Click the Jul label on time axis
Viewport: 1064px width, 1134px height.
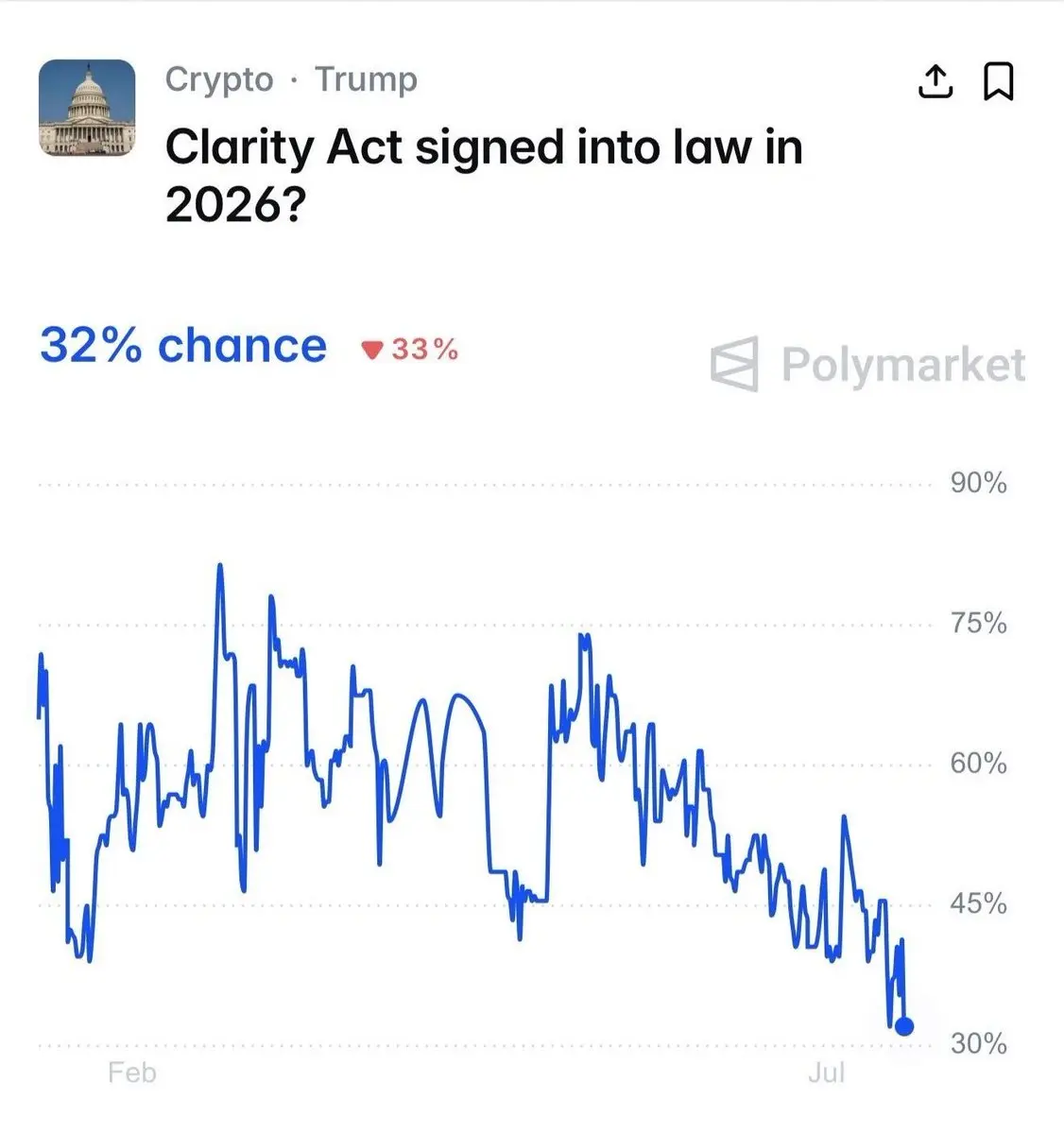point(827,1073)
